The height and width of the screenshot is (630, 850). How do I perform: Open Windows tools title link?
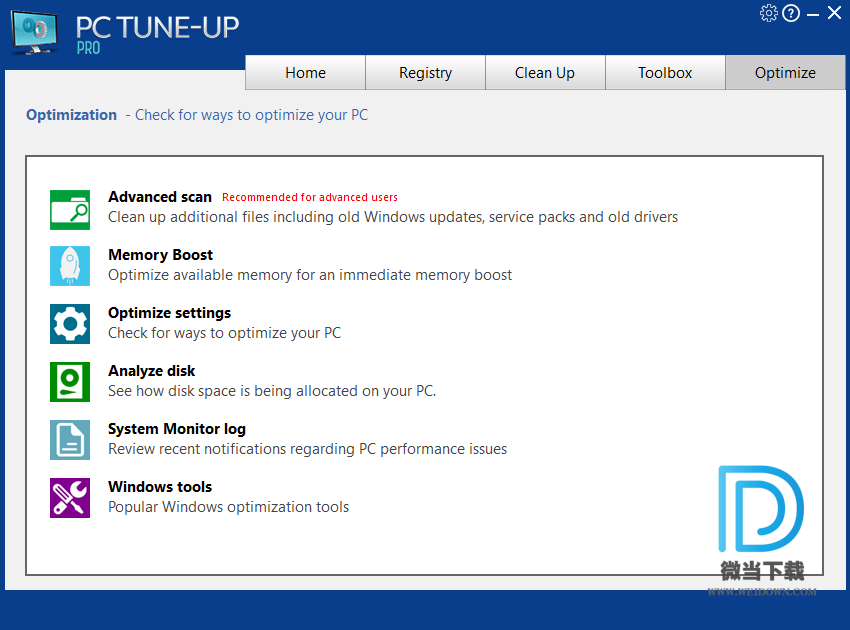pos(160,487)
